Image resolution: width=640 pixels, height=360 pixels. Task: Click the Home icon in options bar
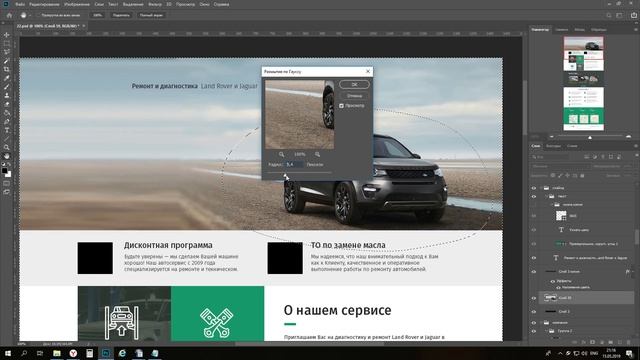(x=9, y=15)
